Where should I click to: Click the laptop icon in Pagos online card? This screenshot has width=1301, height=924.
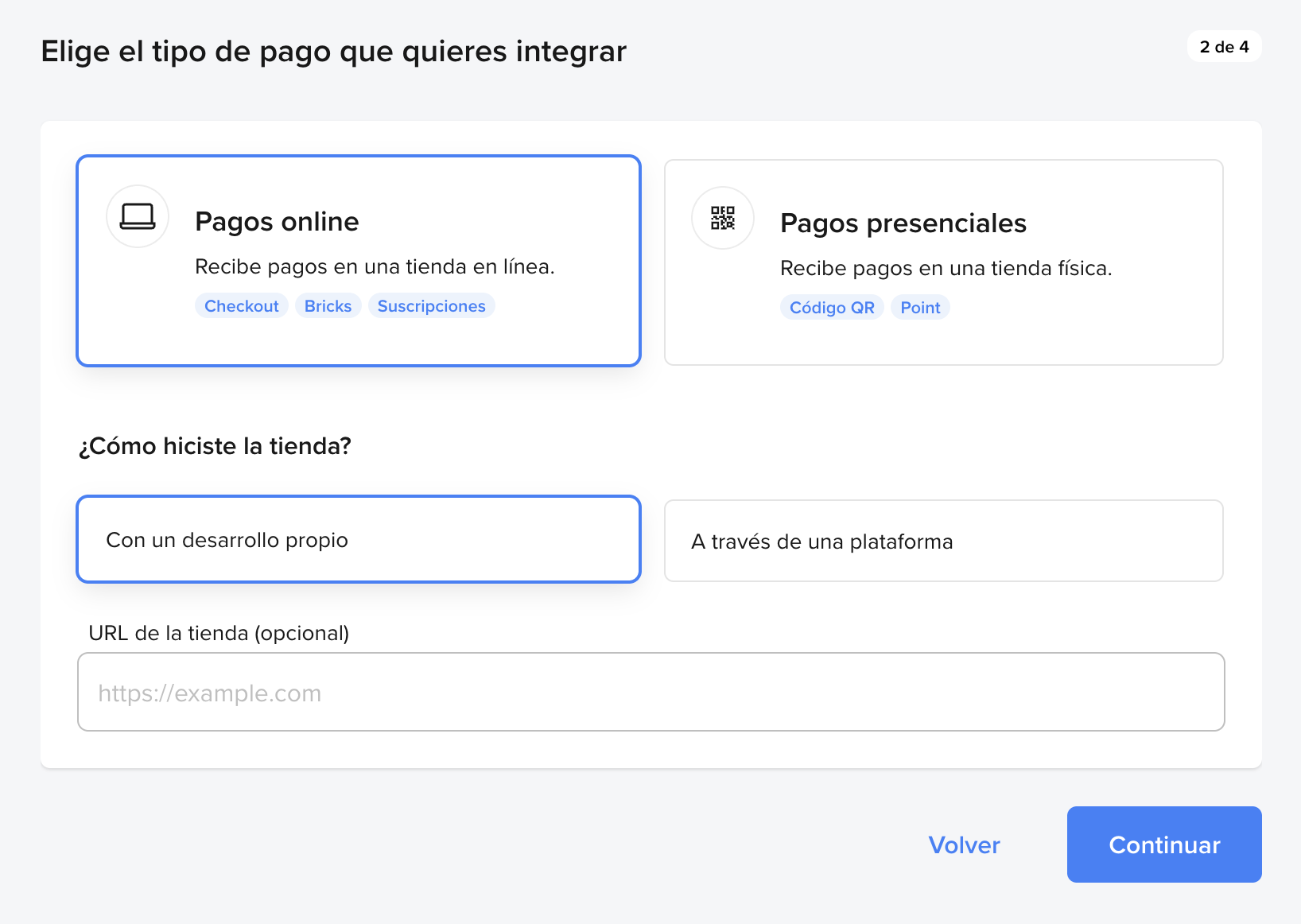(x=137, y=216)
